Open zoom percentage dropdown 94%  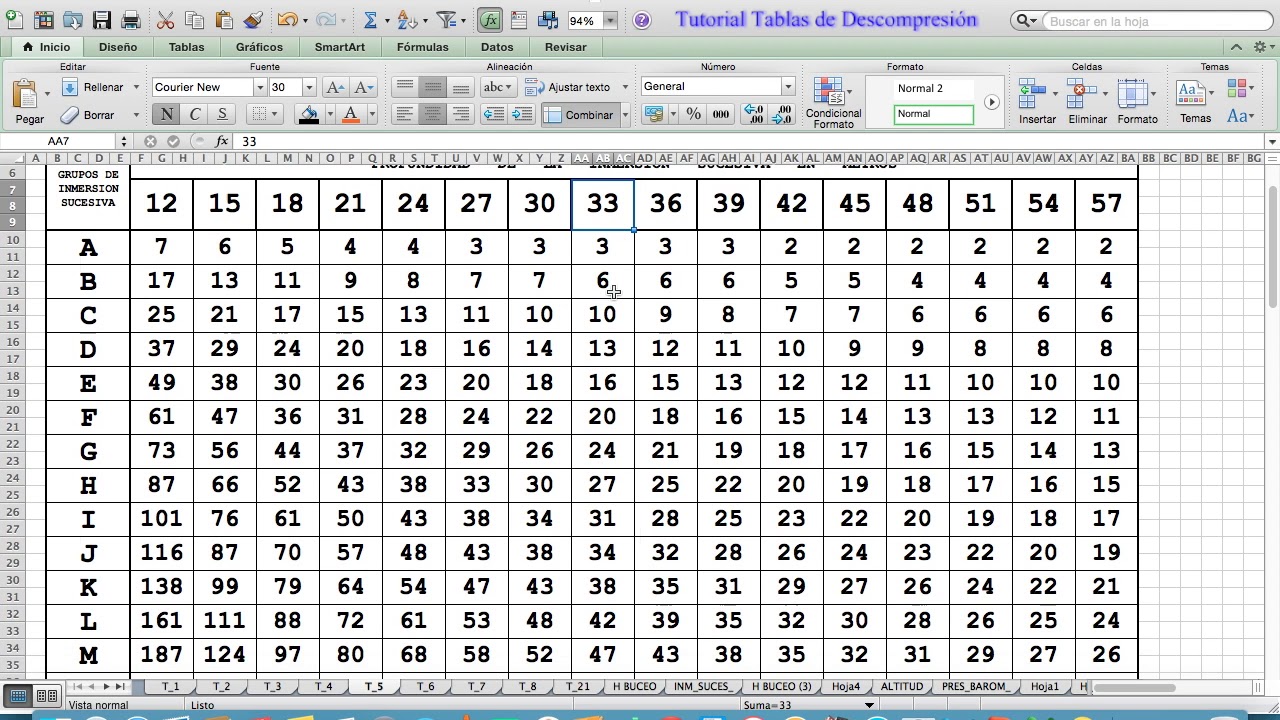click(x=610, y=20)
